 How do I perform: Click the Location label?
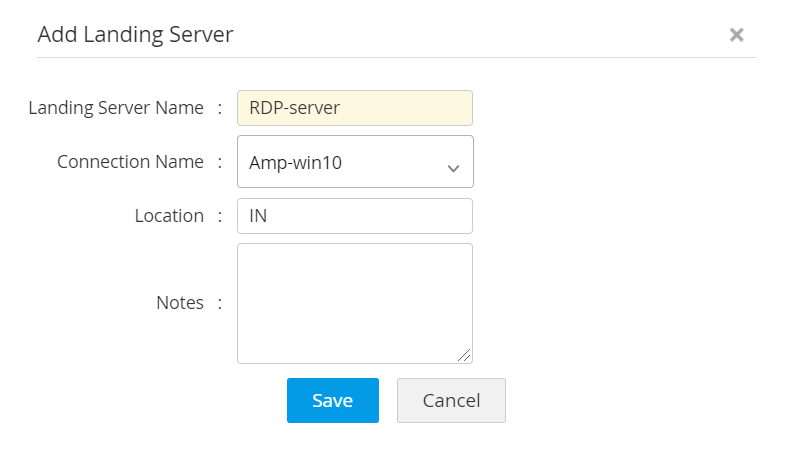point(169,216)
